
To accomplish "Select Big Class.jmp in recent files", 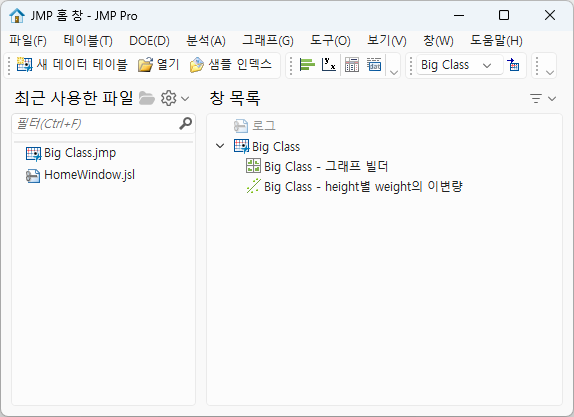I will coord(71,153).
